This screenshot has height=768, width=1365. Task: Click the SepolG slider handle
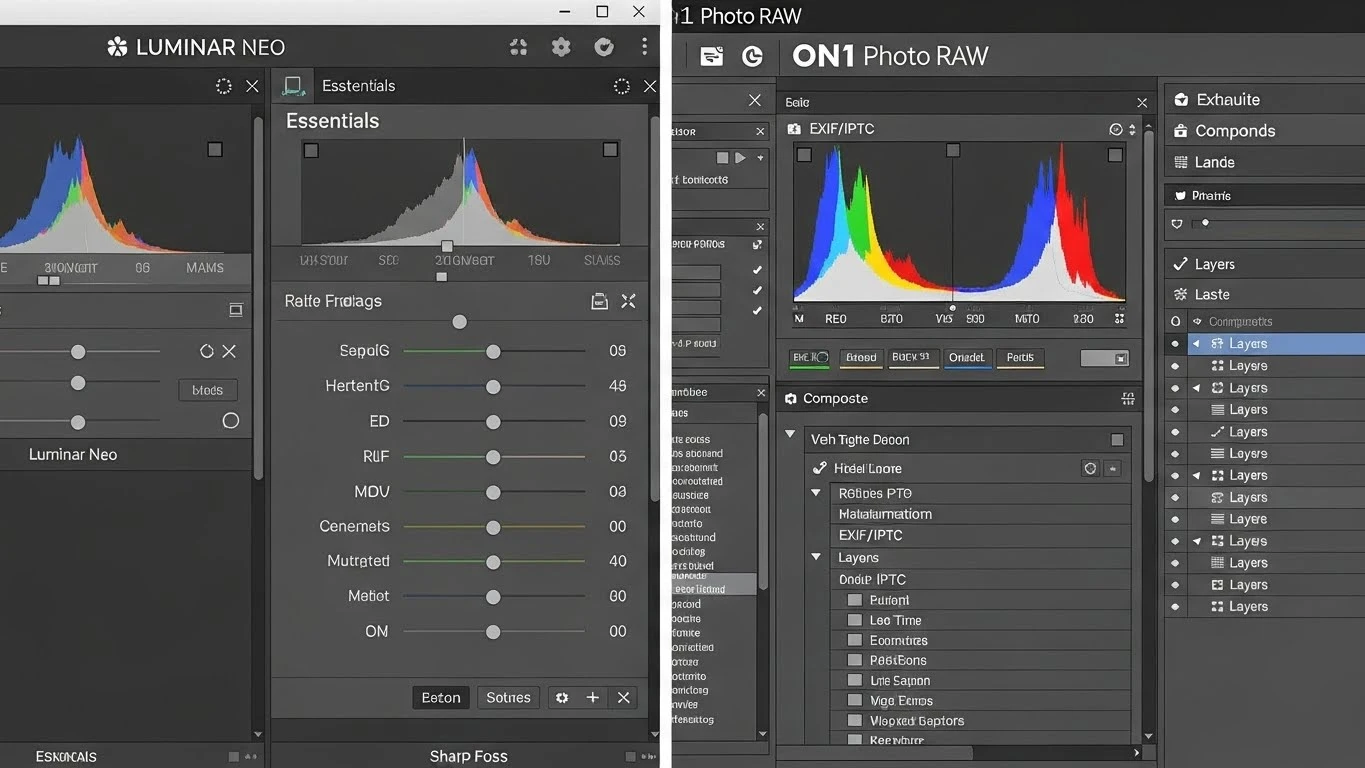(492, 351)
